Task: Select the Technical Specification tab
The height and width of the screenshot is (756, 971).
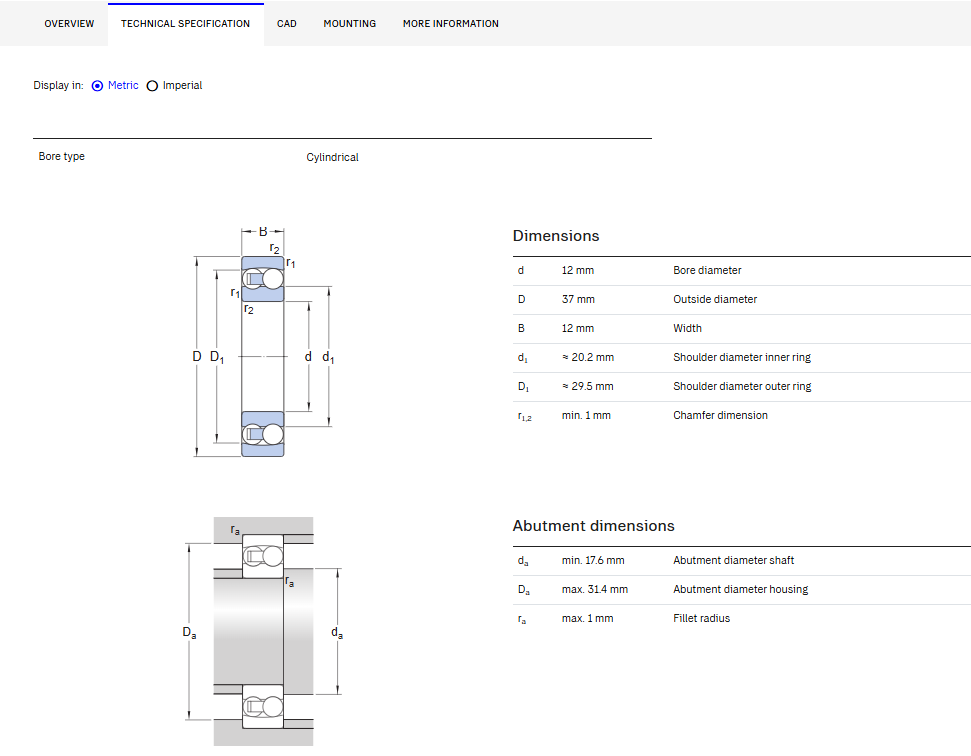Action: tap(185, 24)
